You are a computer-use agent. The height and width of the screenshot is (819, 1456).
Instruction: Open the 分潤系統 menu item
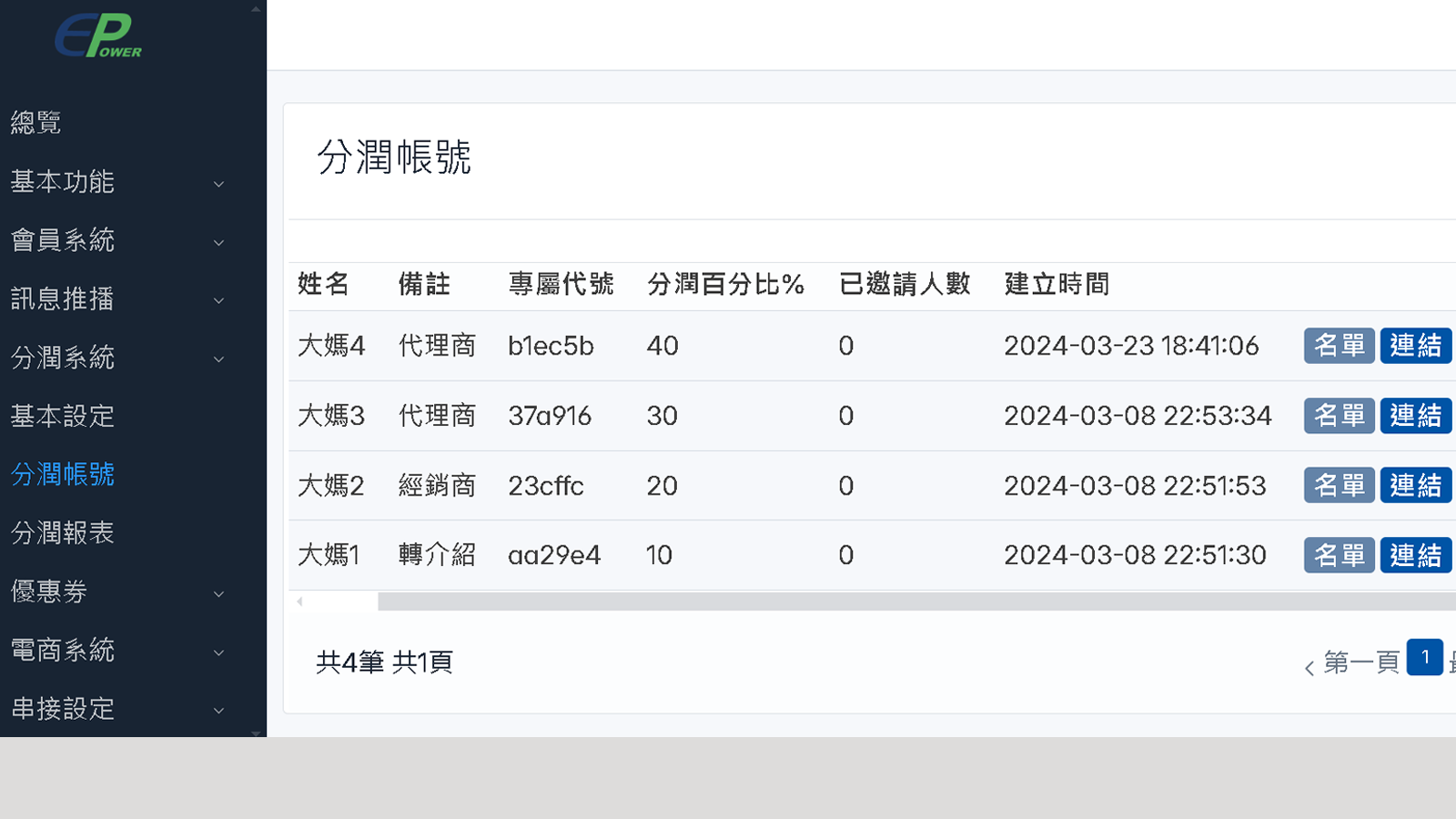(x=62, y=358)
